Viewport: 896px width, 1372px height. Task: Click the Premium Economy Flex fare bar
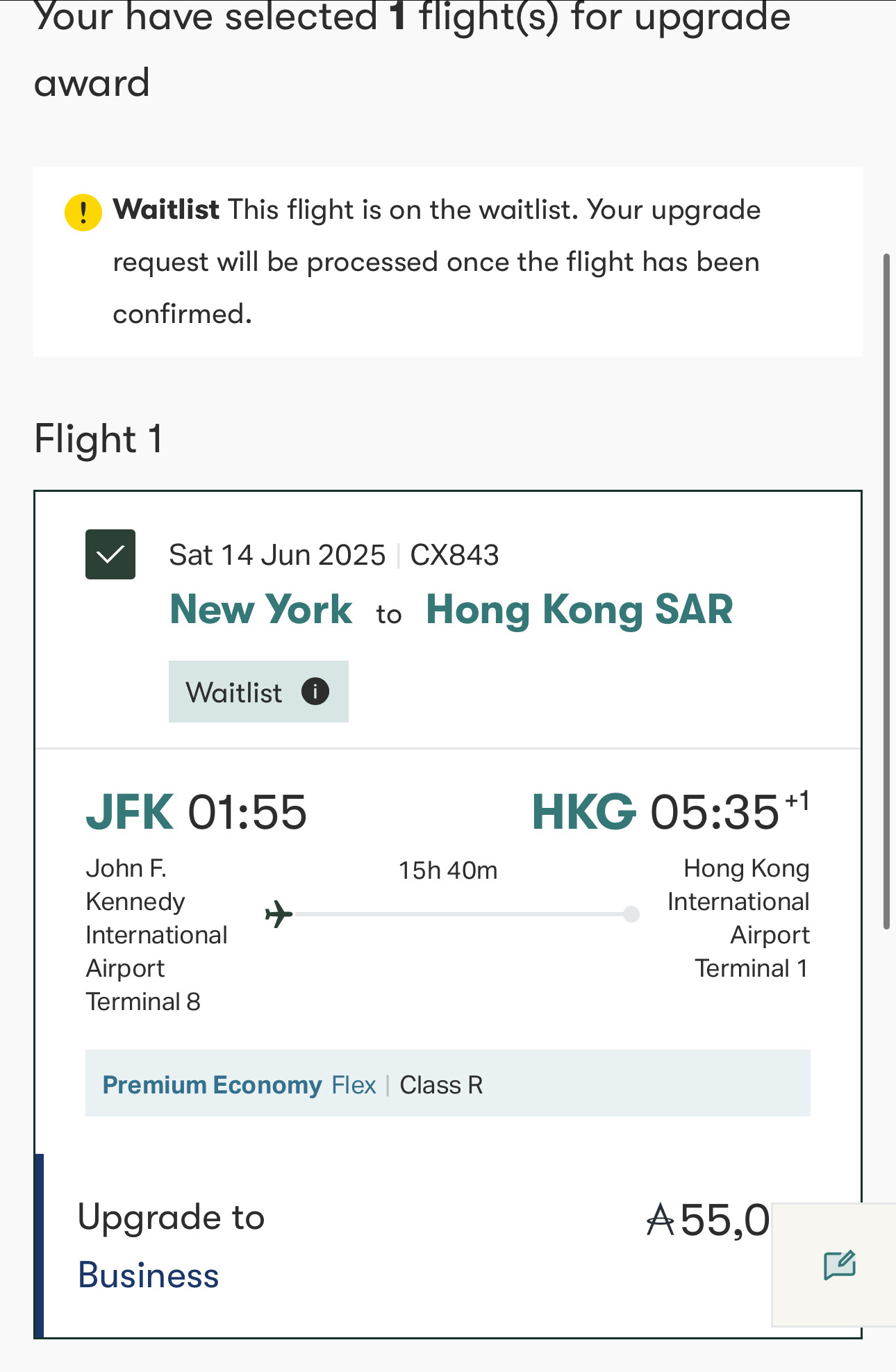(x=448, y=1083)
